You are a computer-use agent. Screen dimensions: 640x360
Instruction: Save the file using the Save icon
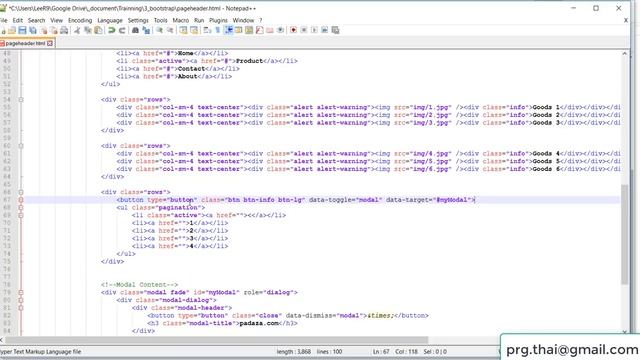click(22, 30)
